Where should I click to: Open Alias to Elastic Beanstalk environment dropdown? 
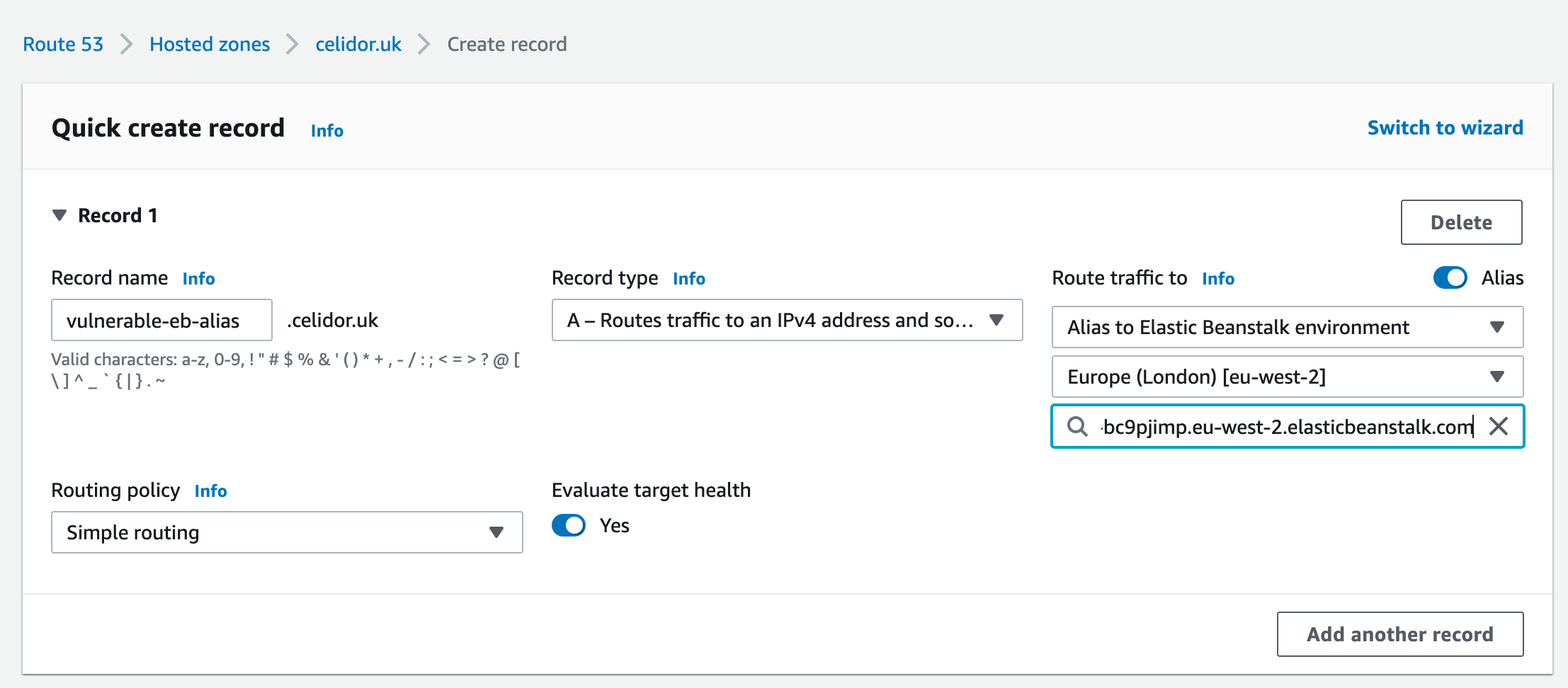point(1288,327)
